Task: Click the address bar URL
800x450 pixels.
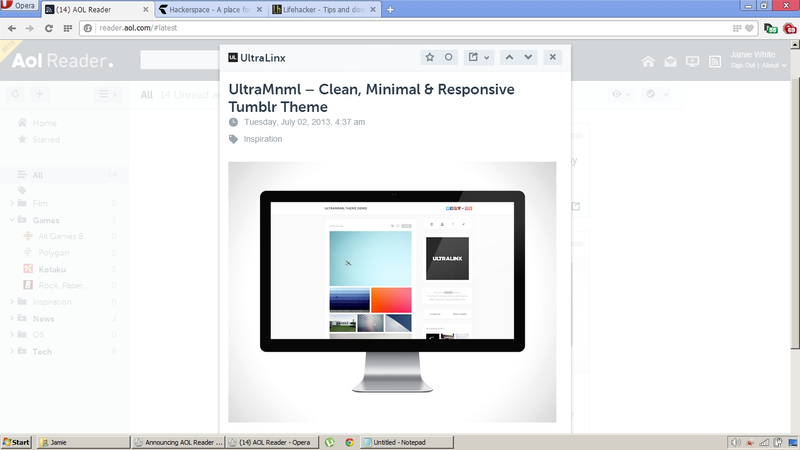Action: [x=138, y=28]
